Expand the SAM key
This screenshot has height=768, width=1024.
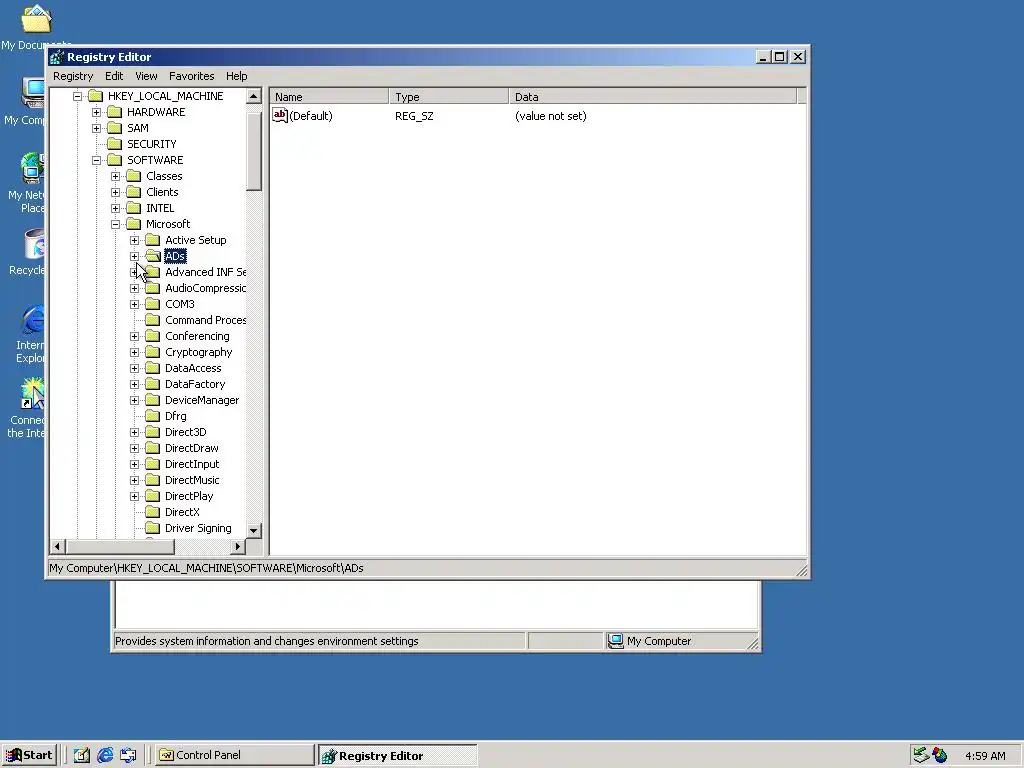(97, 128)
